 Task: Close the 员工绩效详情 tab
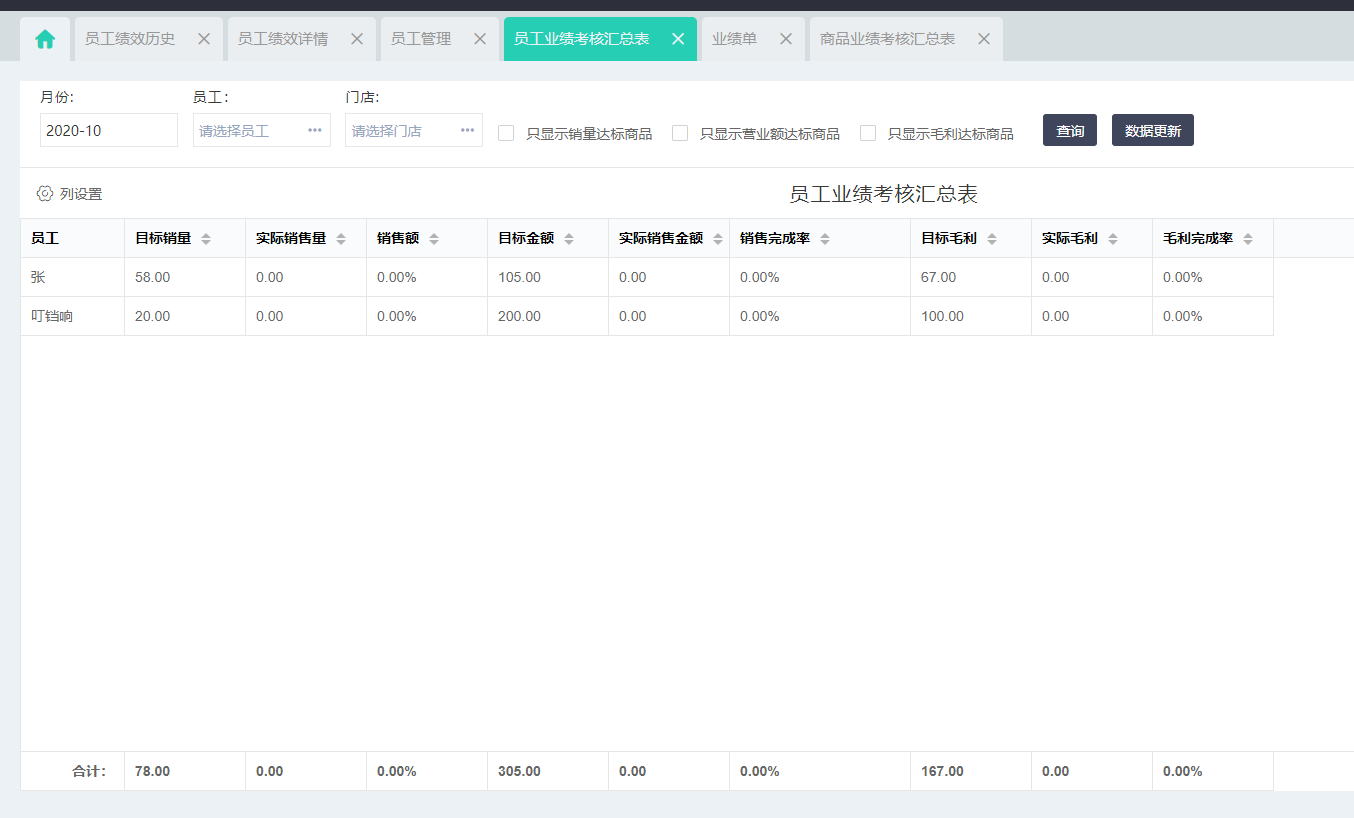(357, 39)
